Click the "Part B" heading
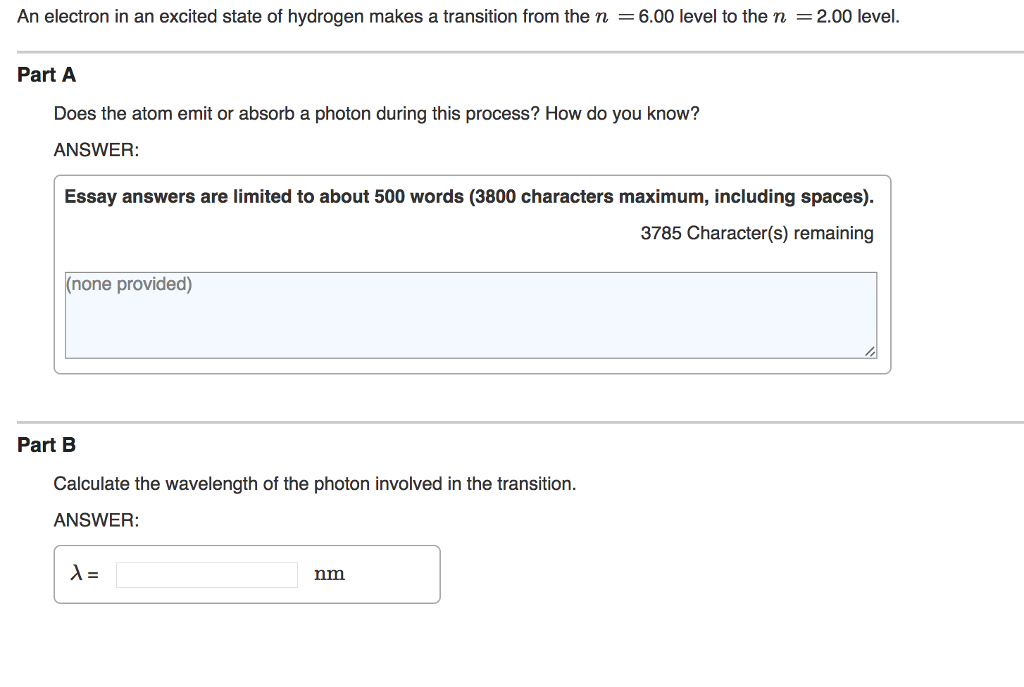The width and height of the screenshot is (1024, 687). point(46,445)
